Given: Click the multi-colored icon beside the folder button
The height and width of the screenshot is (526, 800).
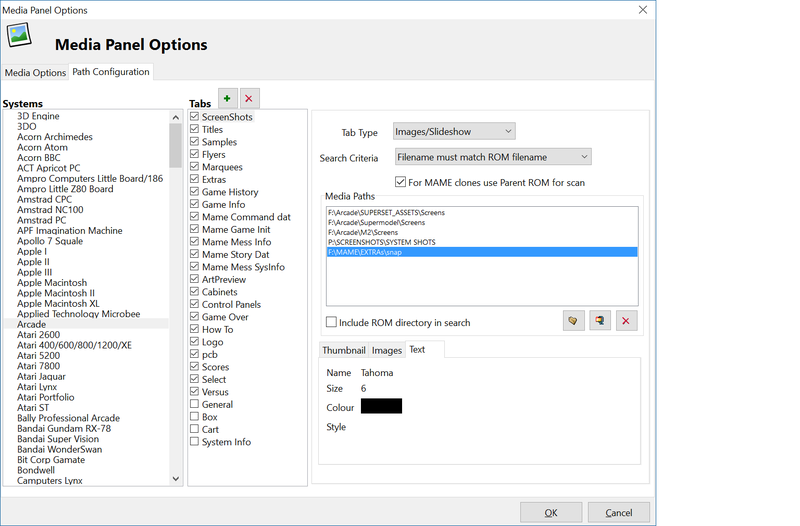Looking at the screenshot, I should [599, 321].
